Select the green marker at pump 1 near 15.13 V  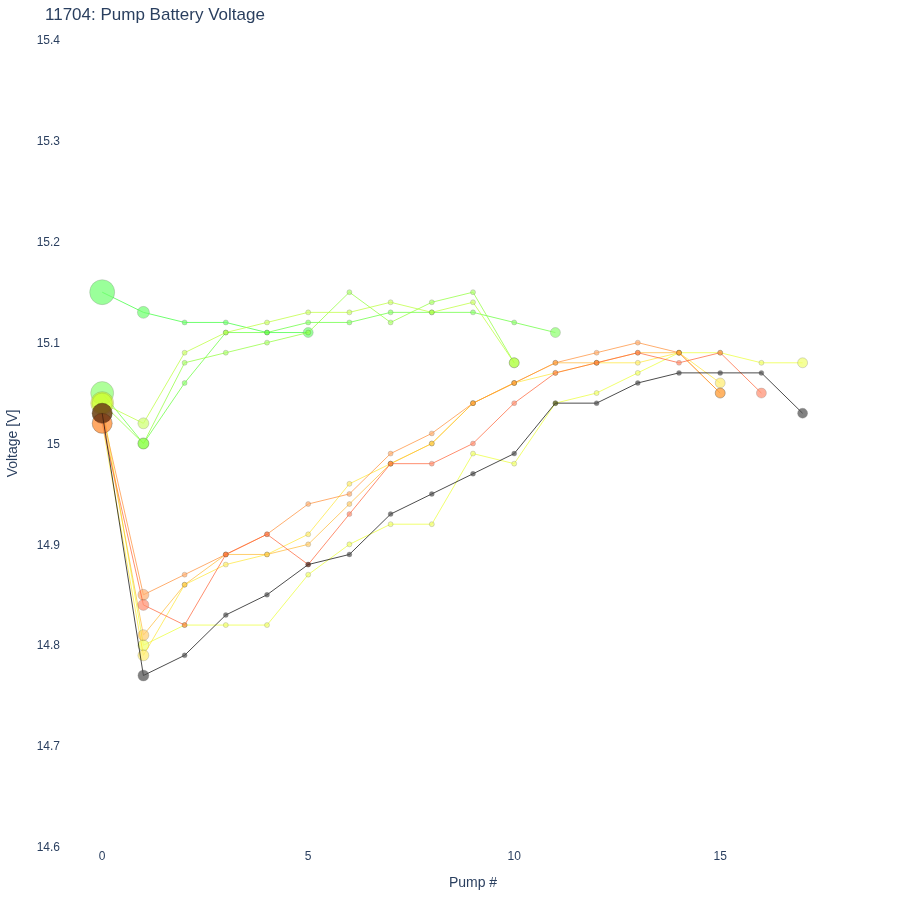143,312
